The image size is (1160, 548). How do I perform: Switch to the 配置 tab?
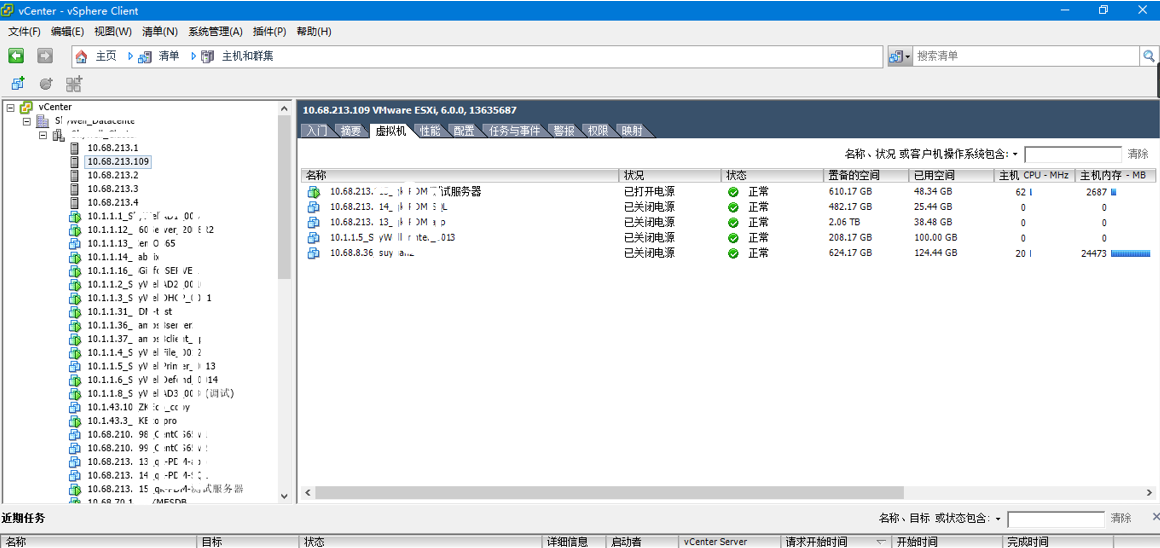tap(464, 131)
